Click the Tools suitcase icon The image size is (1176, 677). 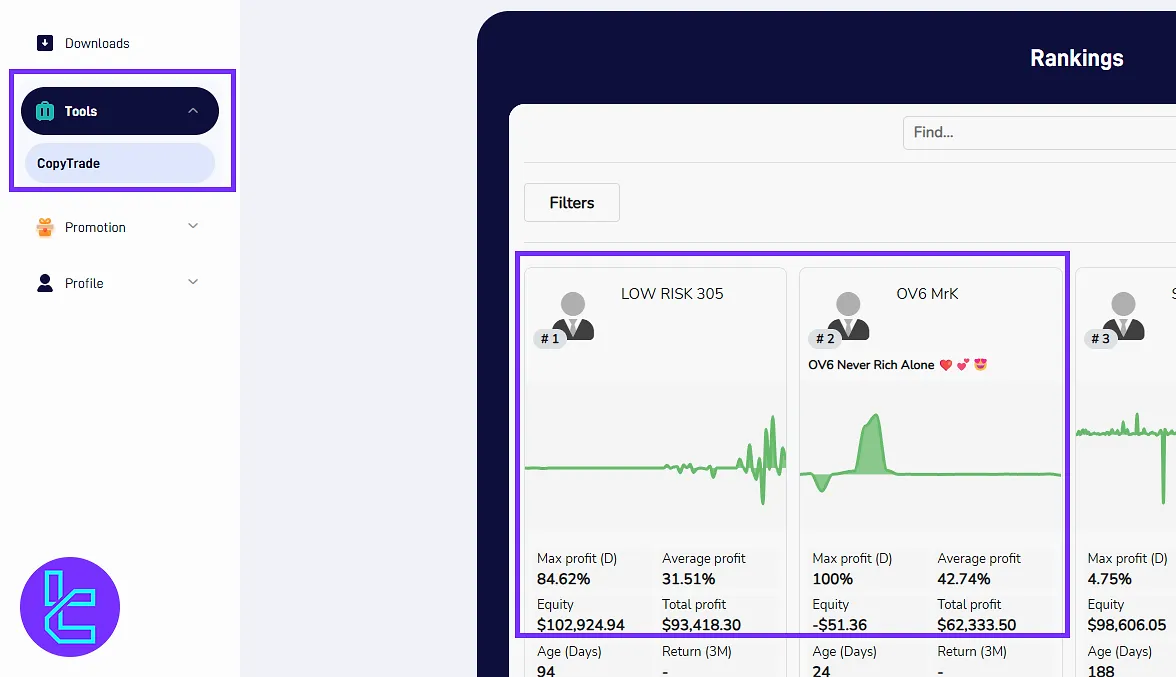tap(45, 111)
